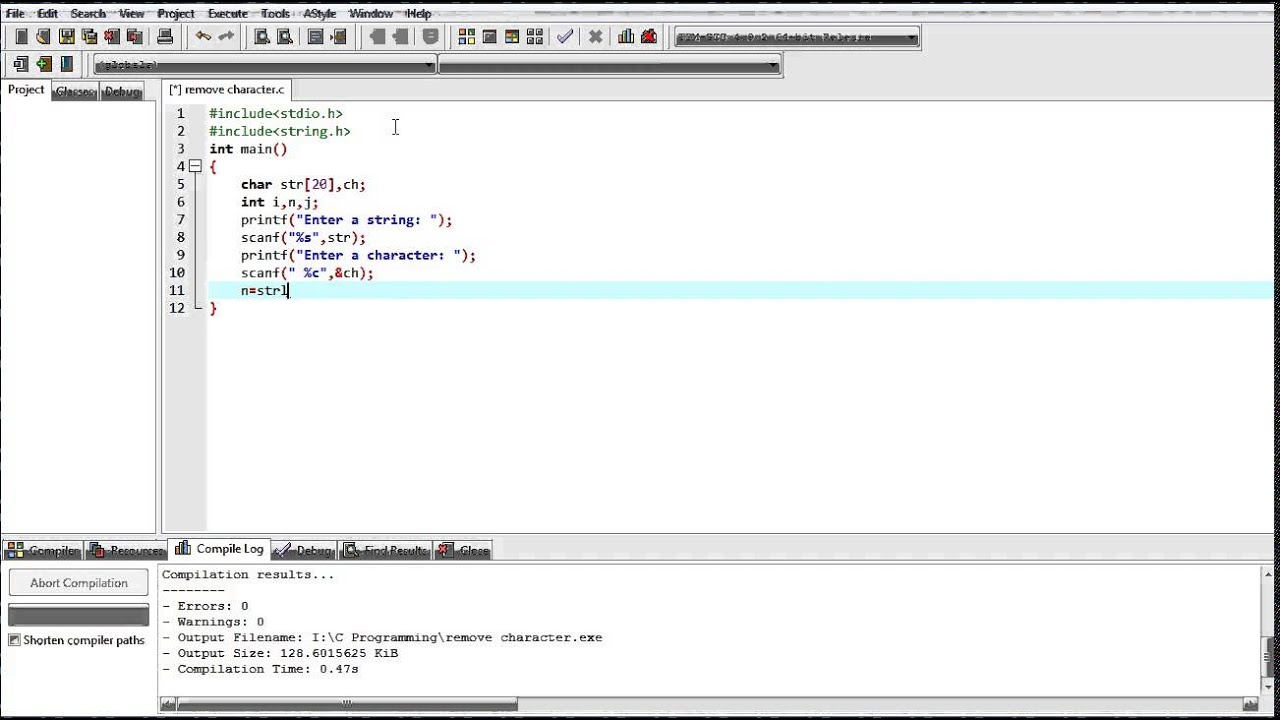1280x720 pixels.
Task: Open the AStyle menu
Action: pos(320,13)
